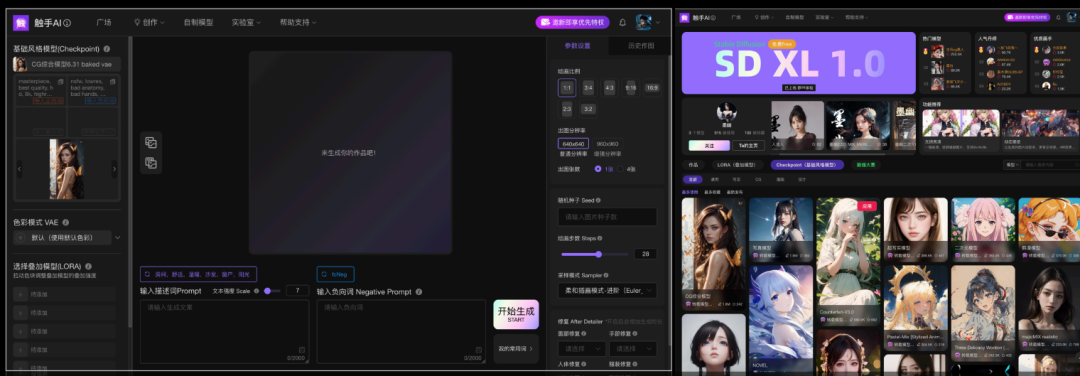The image size is (1080, 376).
Task: Click the lower copy-layers icon beside the canvas
Action: pyautogui.click(x=151, y=163)
